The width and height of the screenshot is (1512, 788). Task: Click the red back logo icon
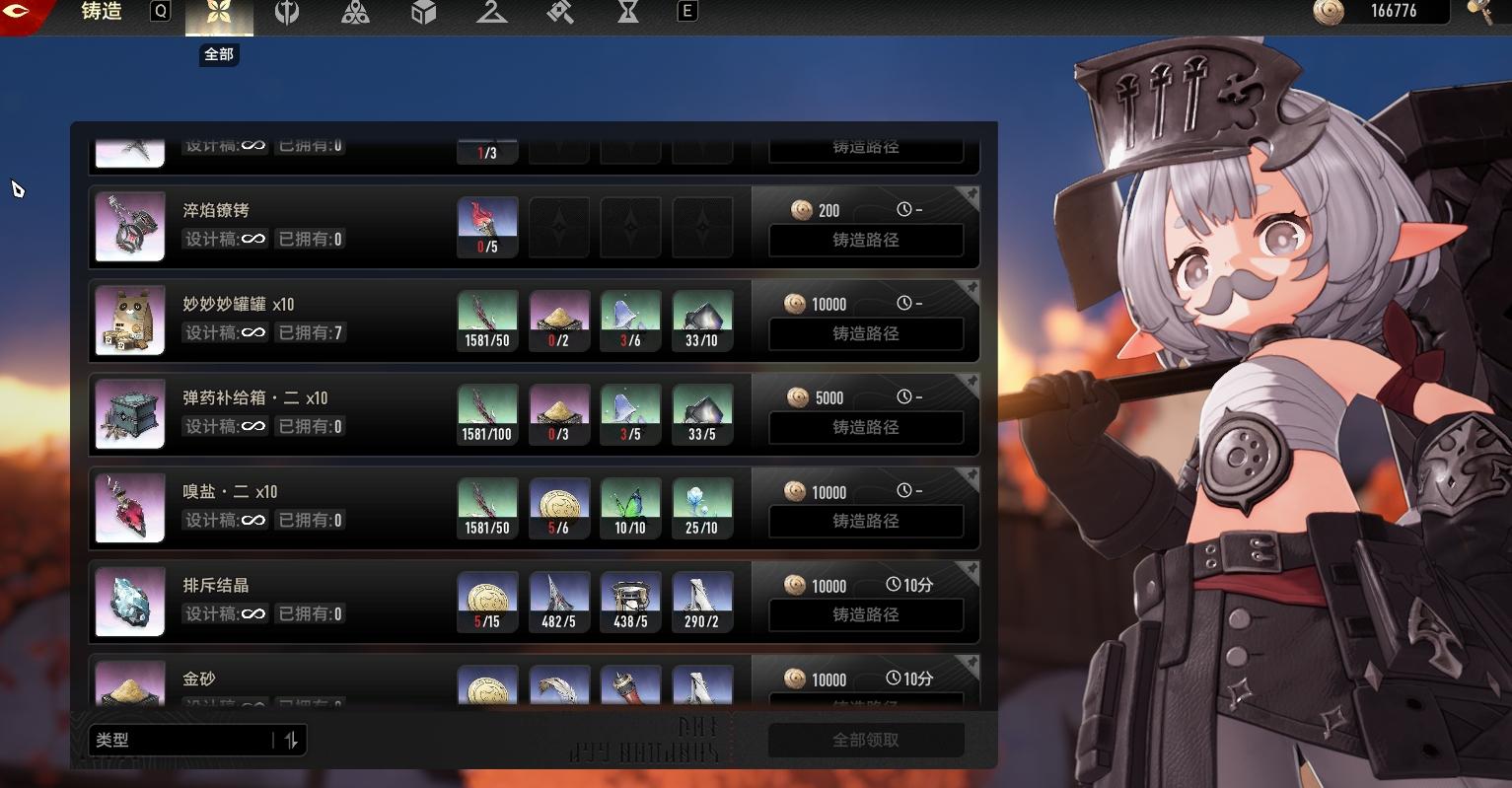click(22, 14)
